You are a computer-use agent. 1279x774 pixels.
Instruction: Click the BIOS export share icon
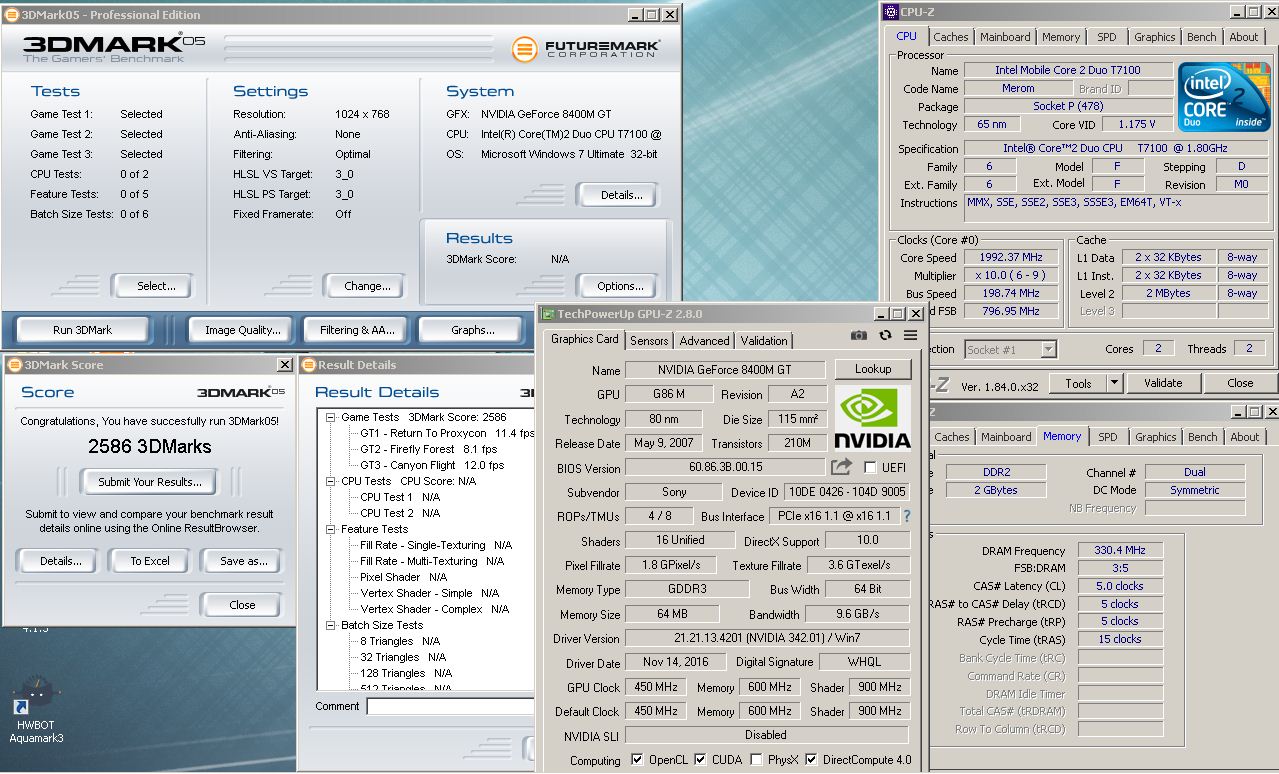coord(841,466)
